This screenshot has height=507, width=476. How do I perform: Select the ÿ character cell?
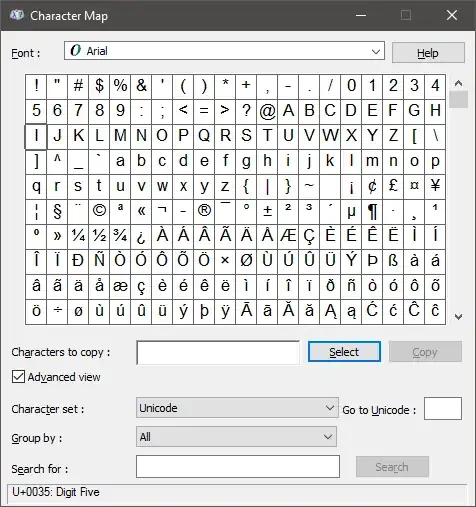225,311
